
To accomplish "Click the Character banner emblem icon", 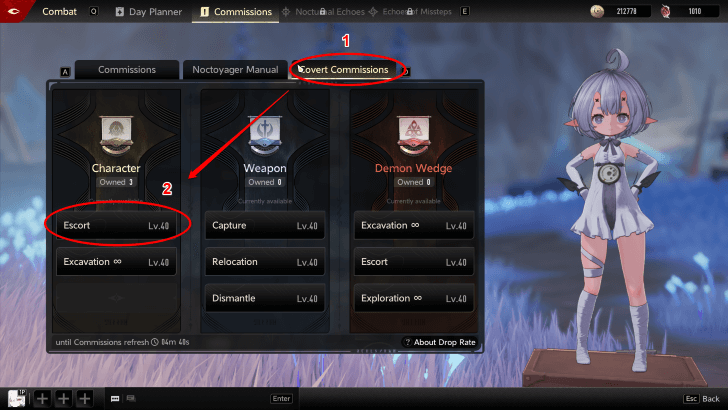I will (116, 136).
